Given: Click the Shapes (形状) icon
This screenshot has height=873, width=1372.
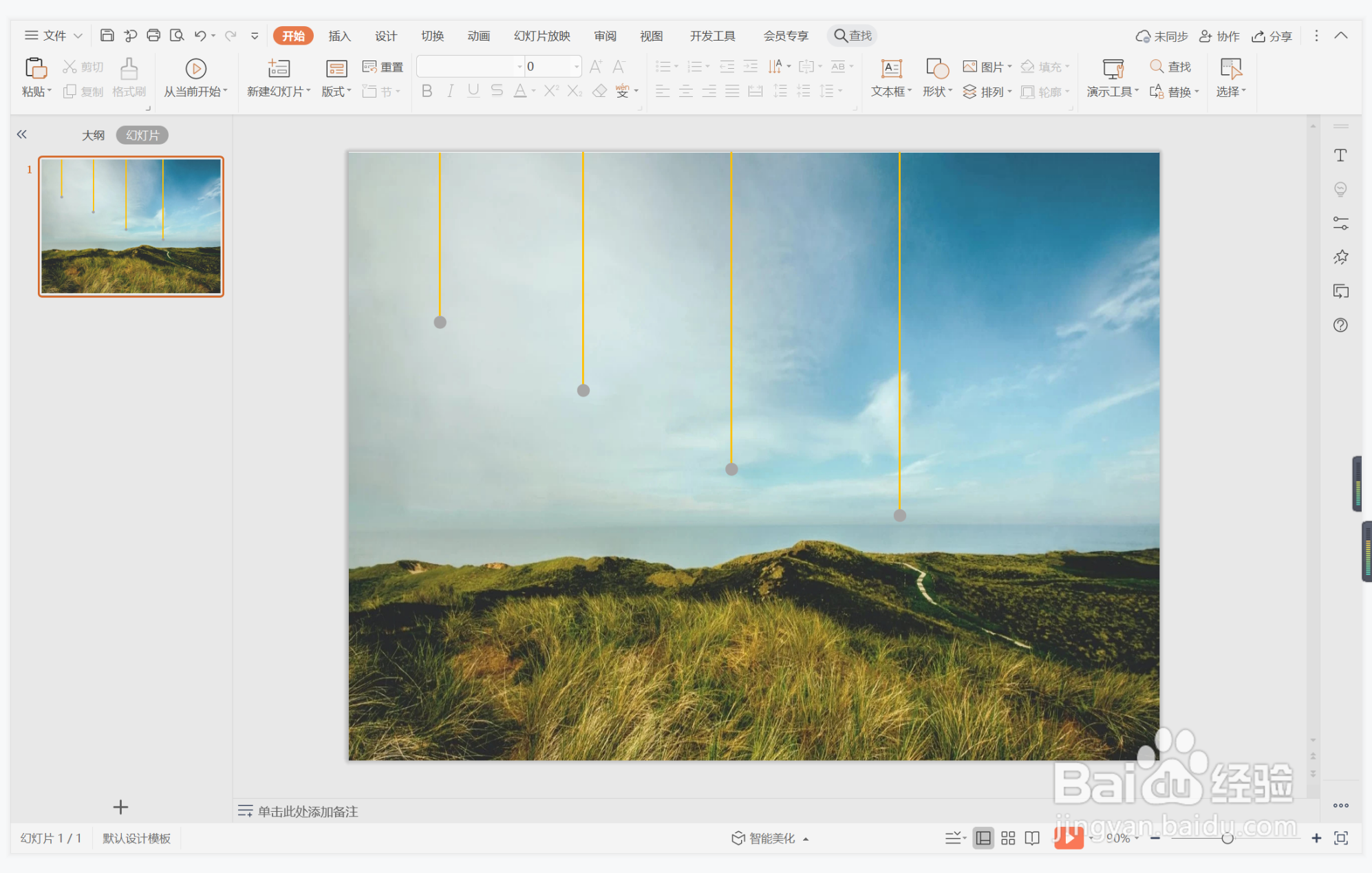Looking at the screenshot, I should pyautogui.click(x=936, y=69).
